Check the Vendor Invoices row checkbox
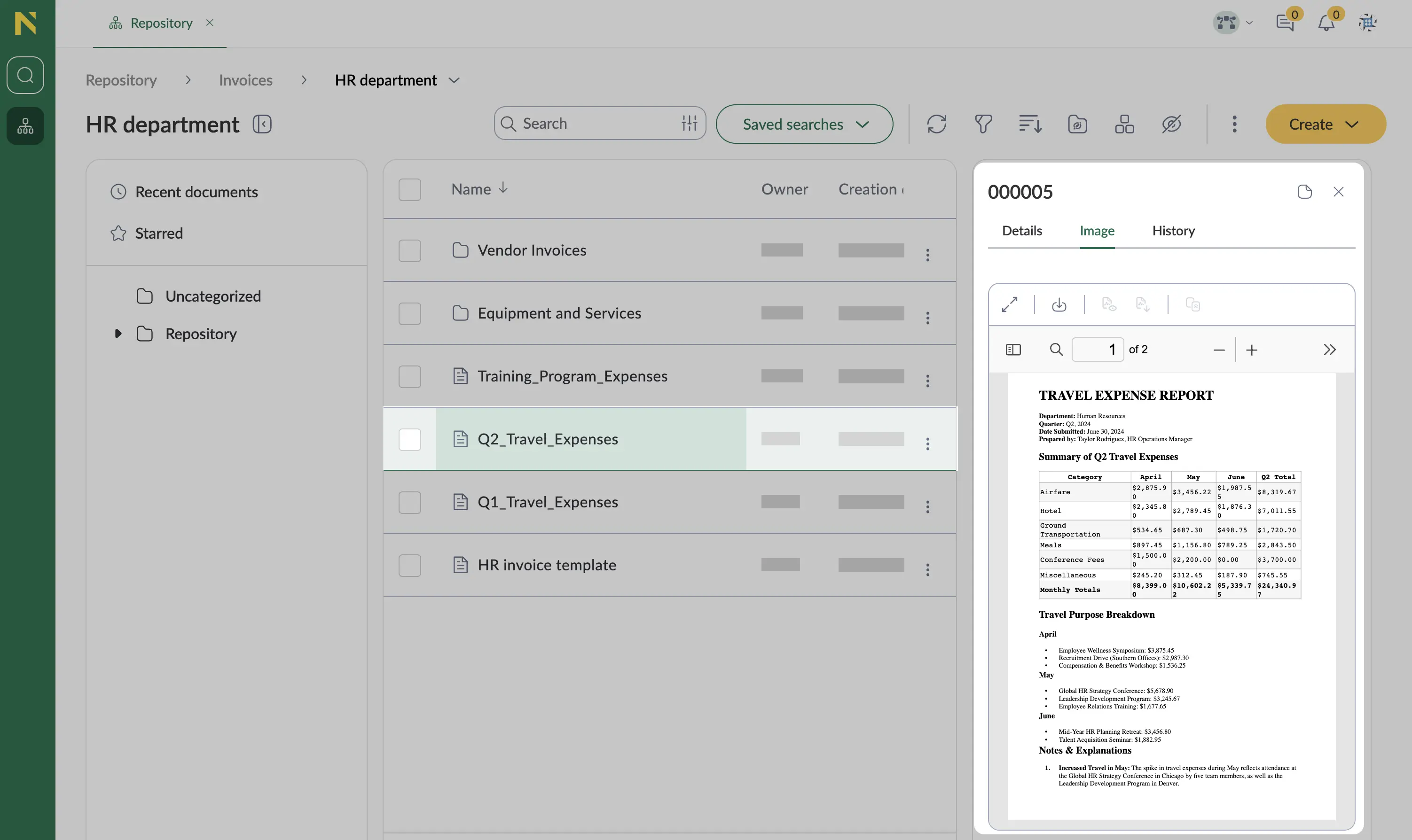 [x=410, y=250]
